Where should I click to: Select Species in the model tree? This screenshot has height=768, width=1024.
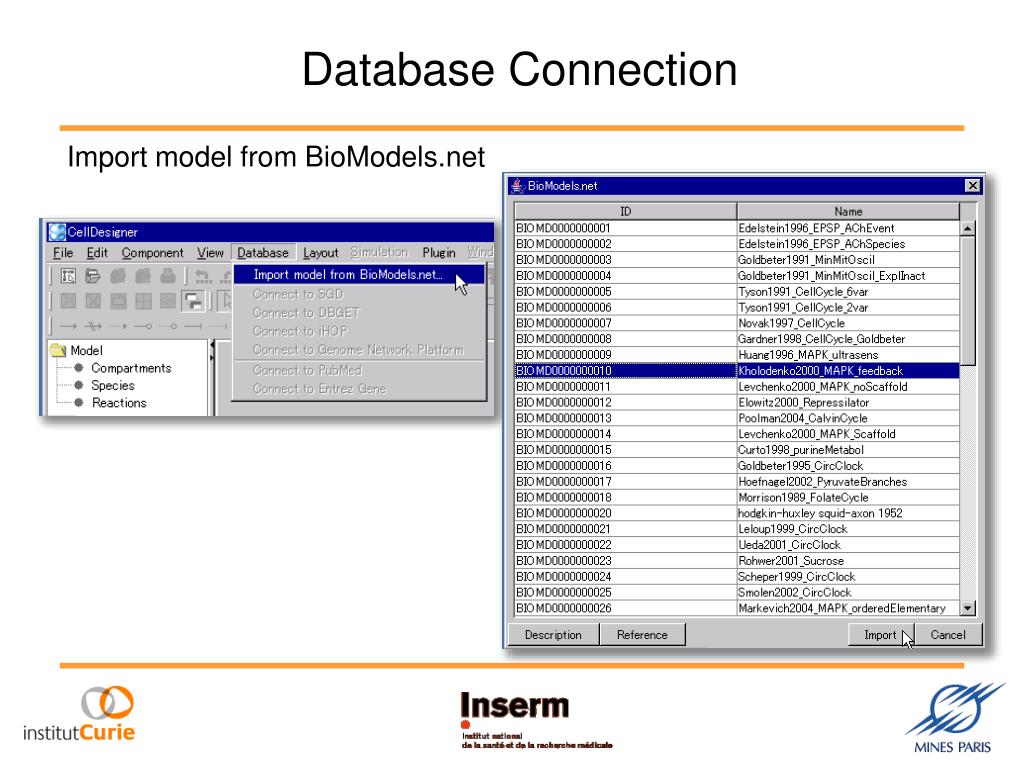pos(113,386)
